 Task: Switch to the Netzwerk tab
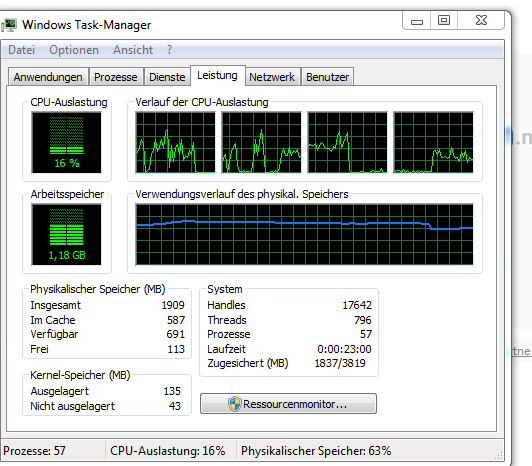click(x=272, y=77)
